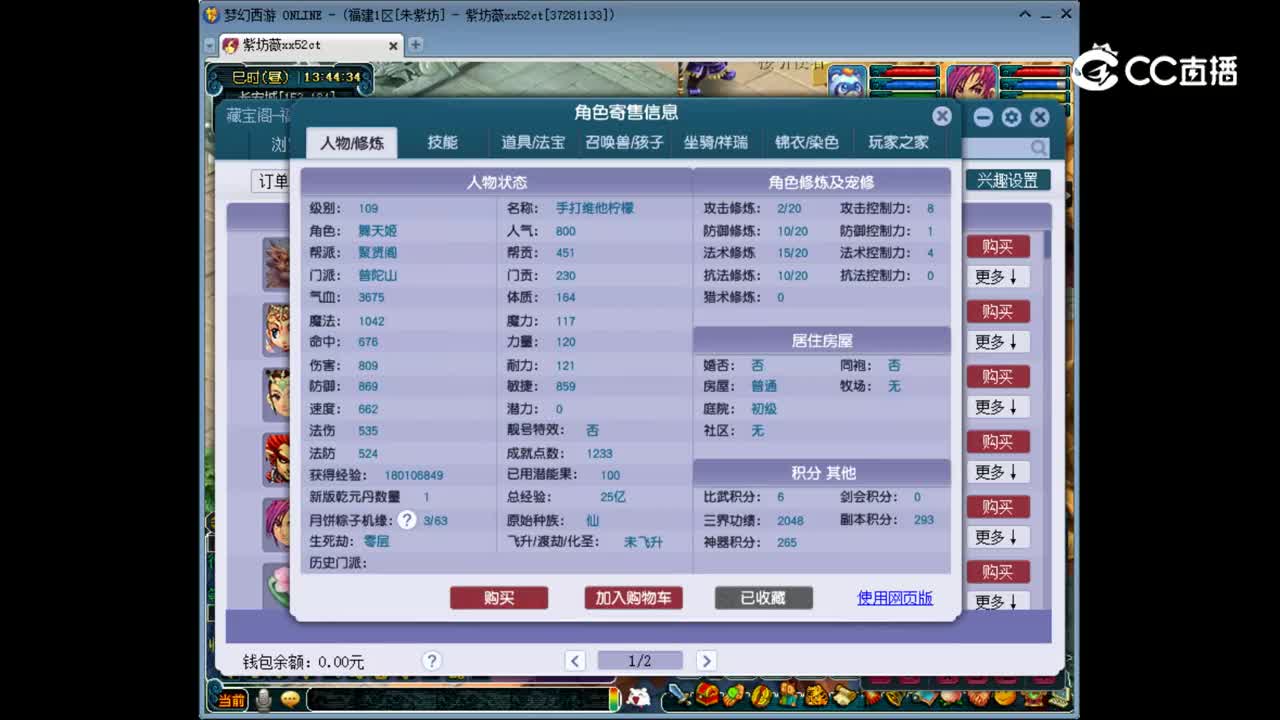
Task: Click the pink-haired character avatar portrait
Action: click(x=971, y=83)
